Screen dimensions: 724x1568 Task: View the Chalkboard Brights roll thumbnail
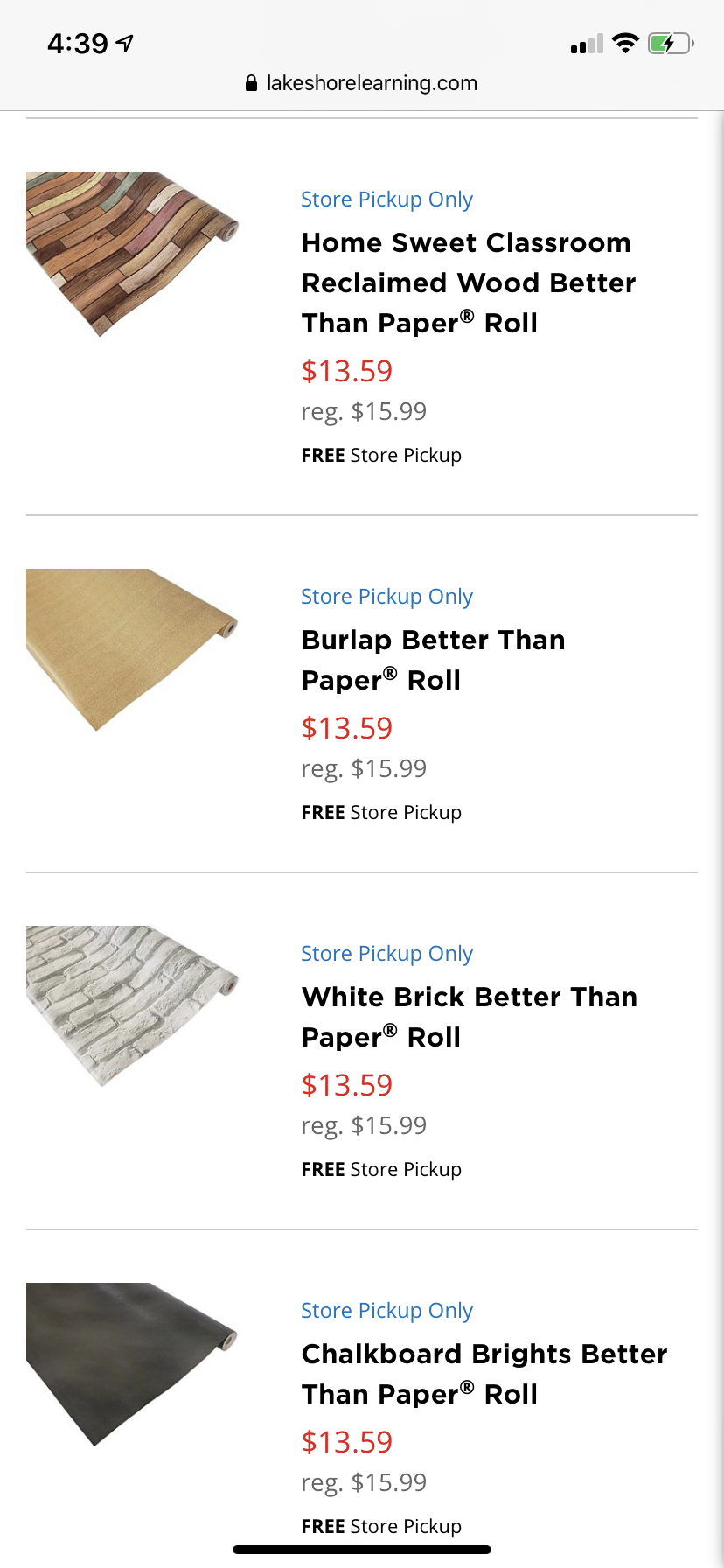coord(132,1363)
